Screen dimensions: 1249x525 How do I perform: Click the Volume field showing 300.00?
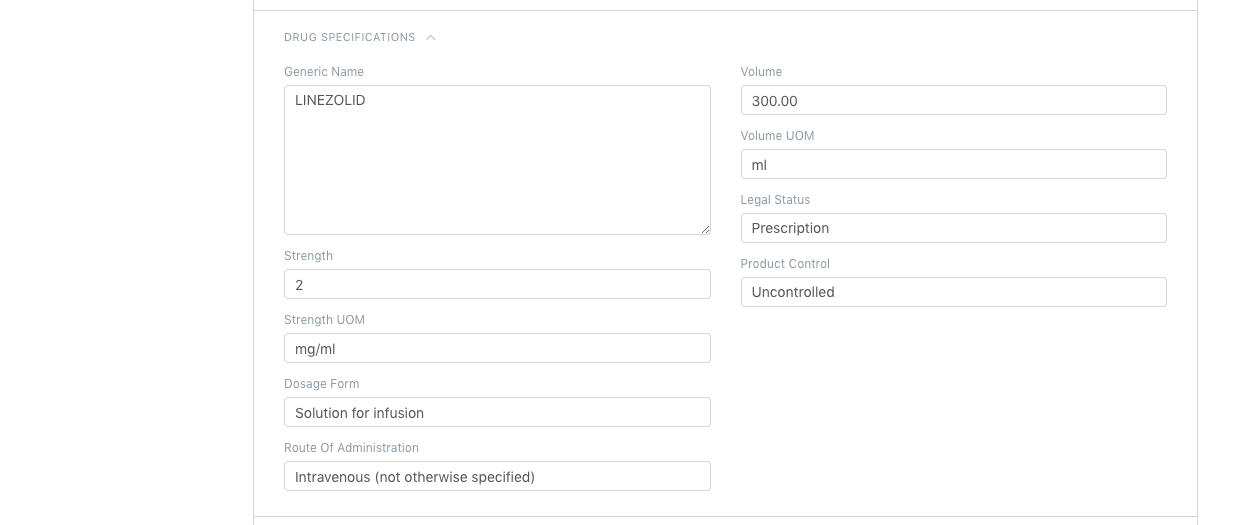(x=953, y=100)
